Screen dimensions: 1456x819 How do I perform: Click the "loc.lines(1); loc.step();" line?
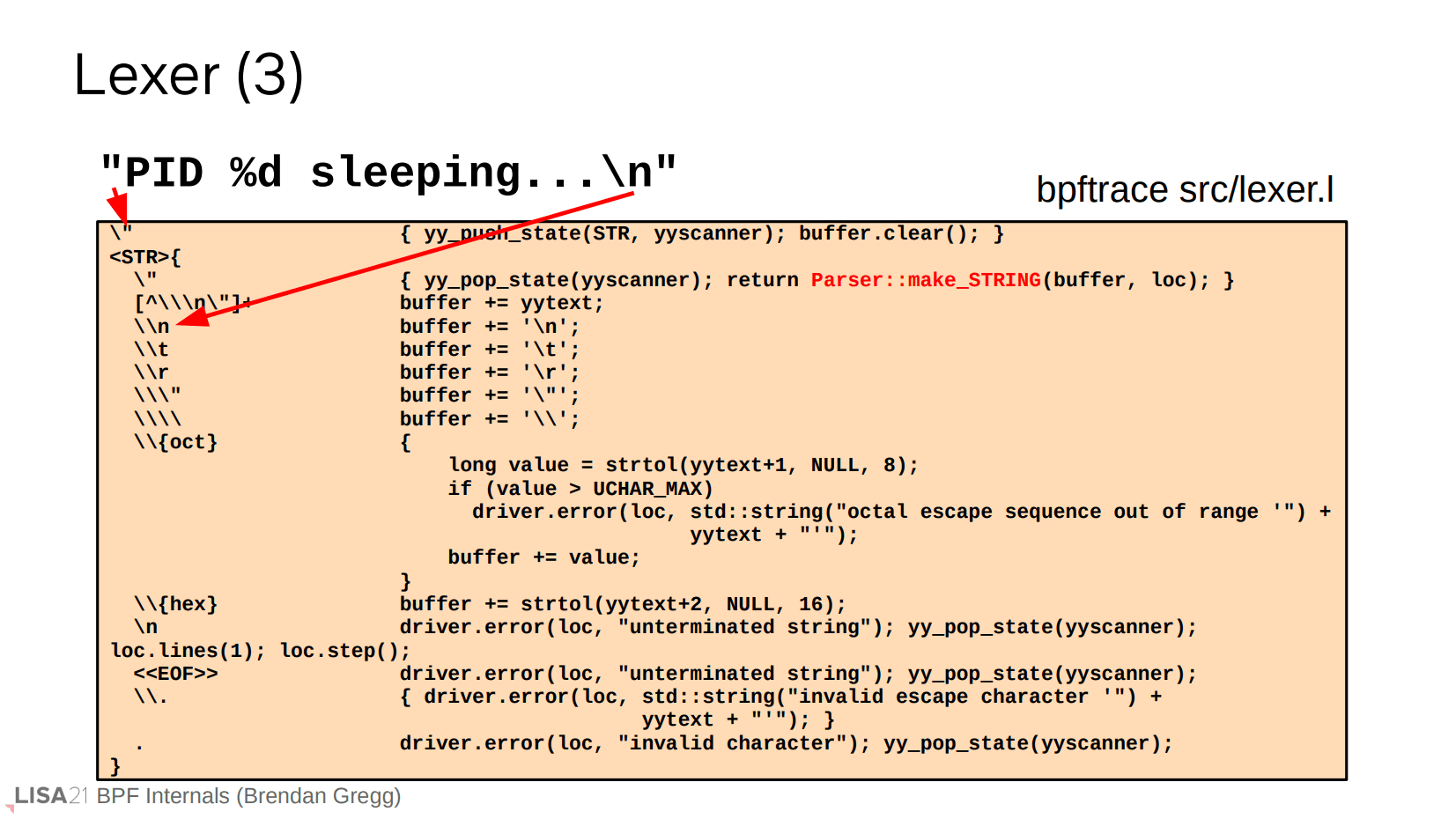pyautogui.click(x=260, y=651)
